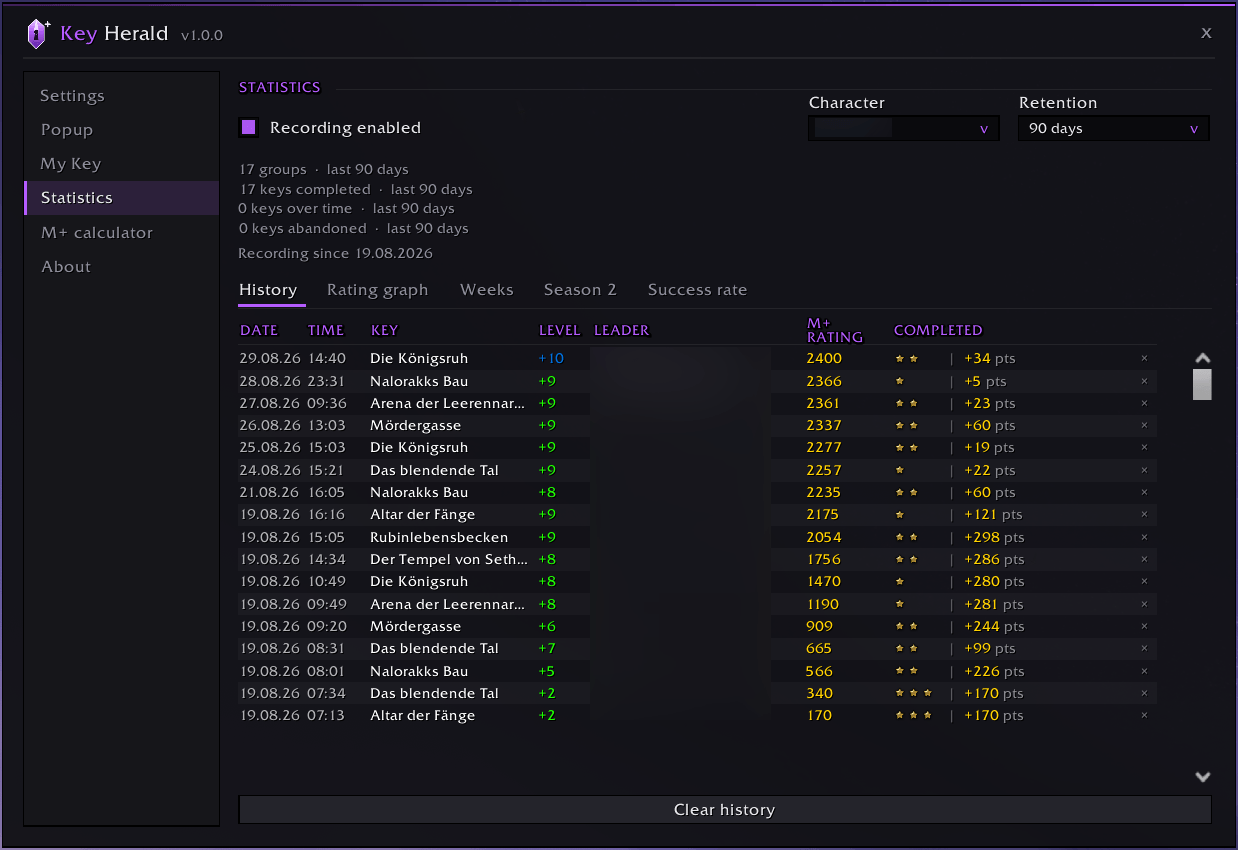Click the 1756 rating value

coord(824,559)
